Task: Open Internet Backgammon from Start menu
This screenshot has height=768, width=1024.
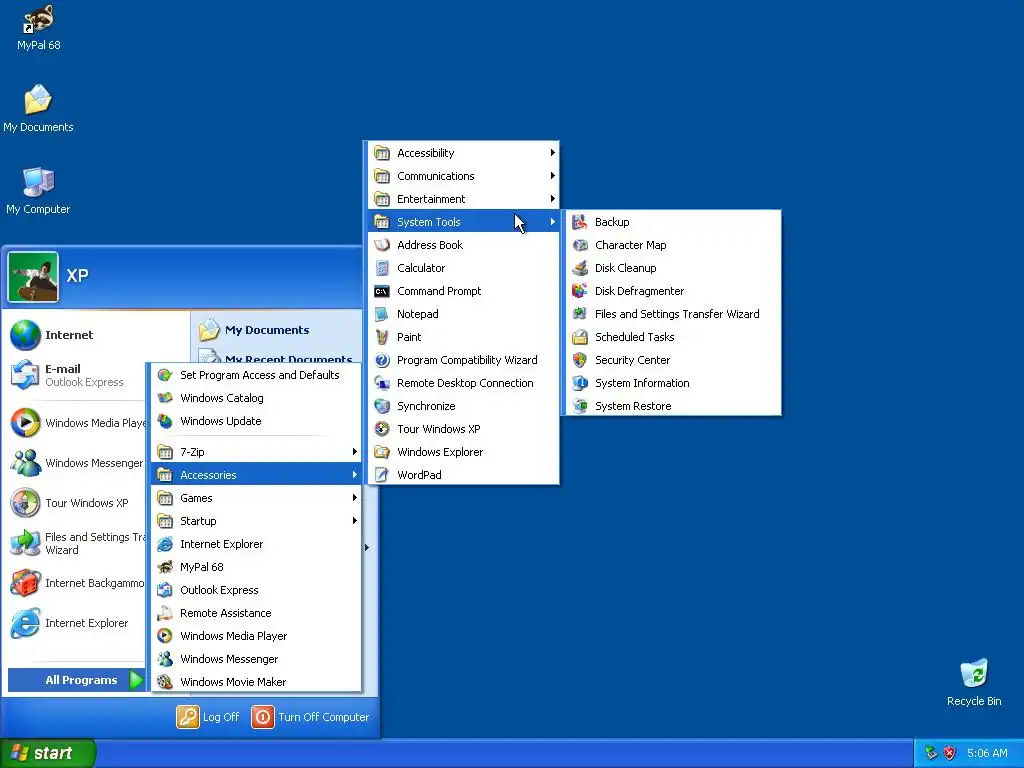Action: click(x=77, y=583)
